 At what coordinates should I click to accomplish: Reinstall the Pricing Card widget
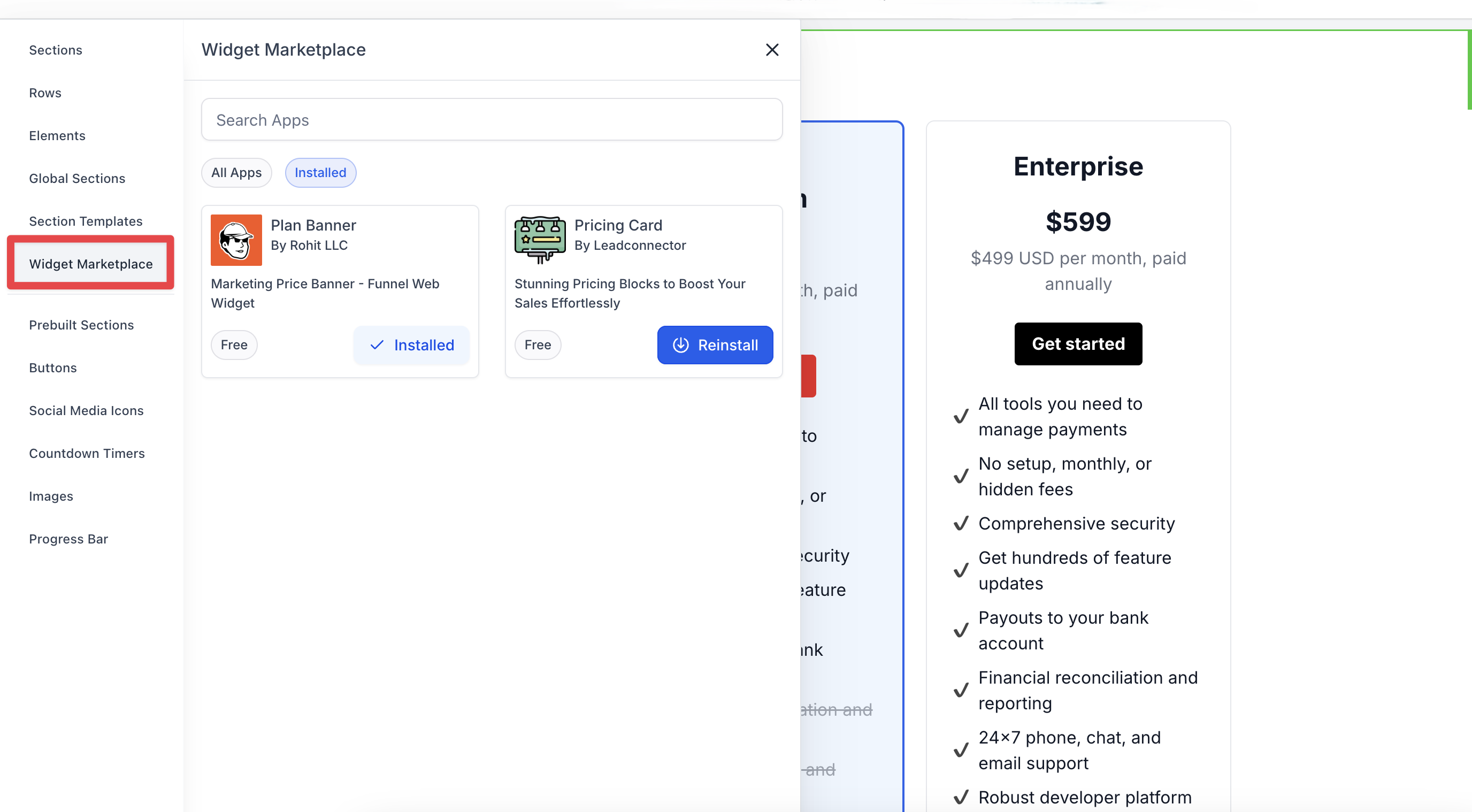pos(715,345)
